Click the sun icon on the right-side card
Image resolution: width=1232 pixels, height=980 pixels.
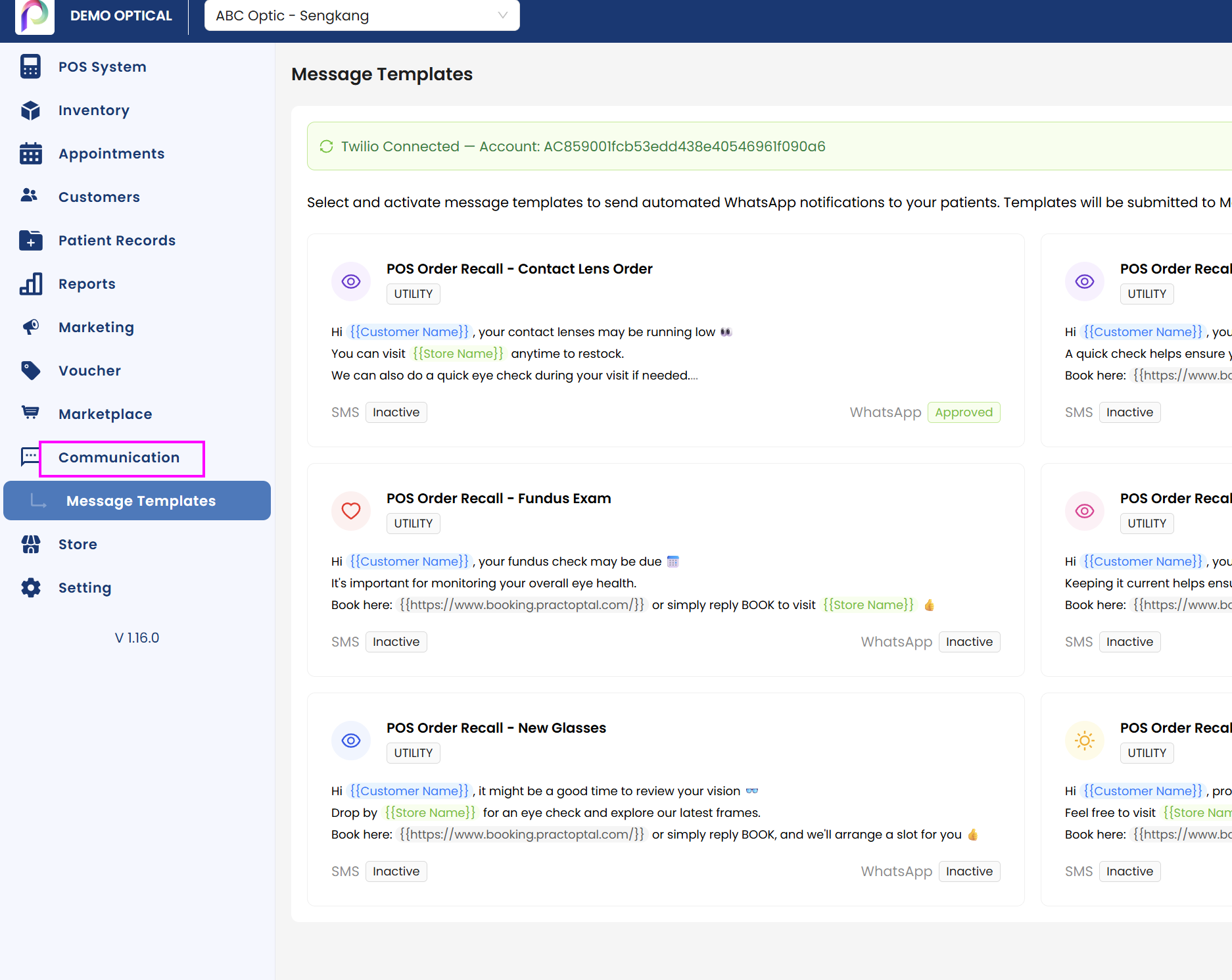pyautogui.click(x=1085, y=741)
